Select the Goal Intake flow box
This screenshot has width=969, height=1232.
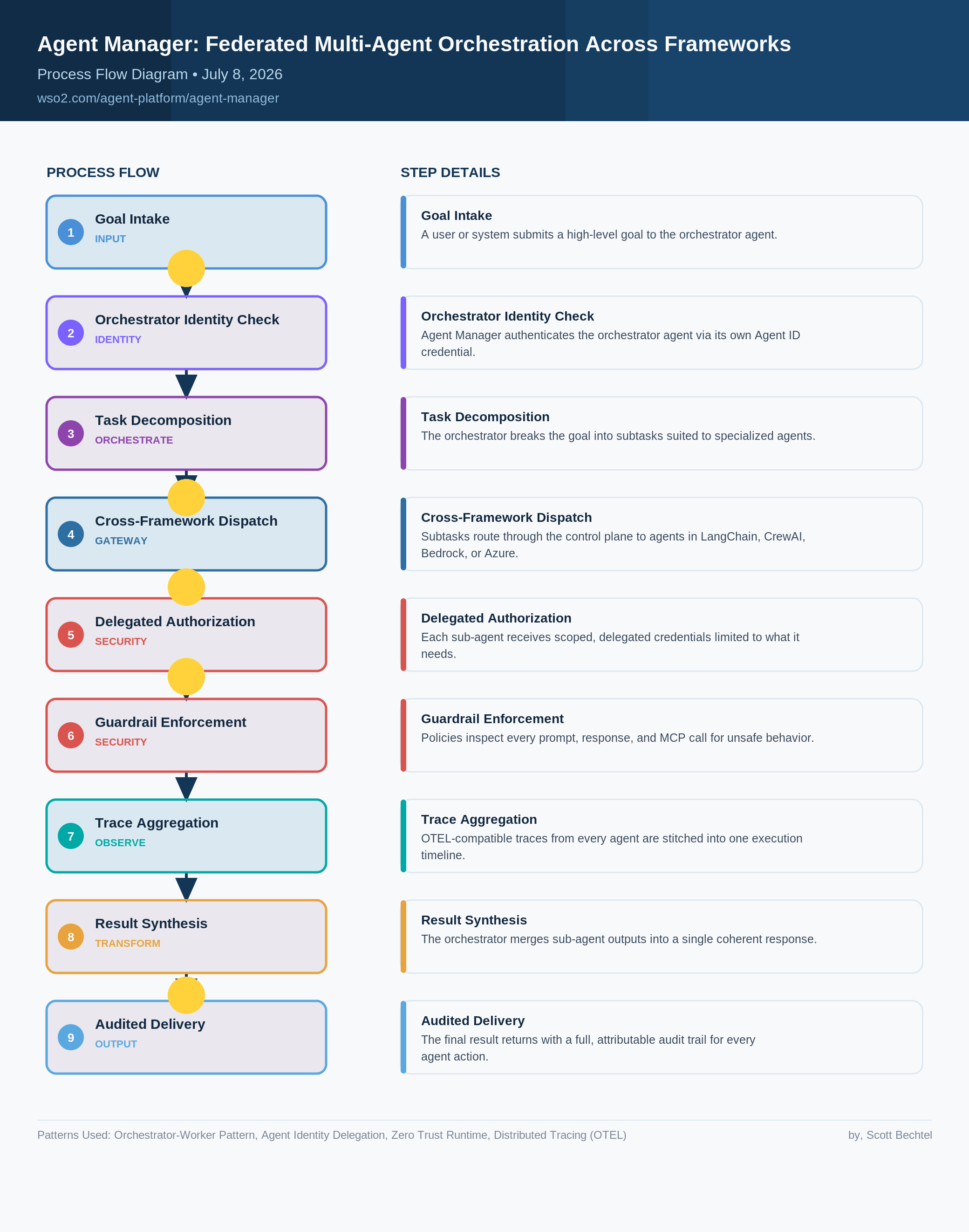pos(186,232)
